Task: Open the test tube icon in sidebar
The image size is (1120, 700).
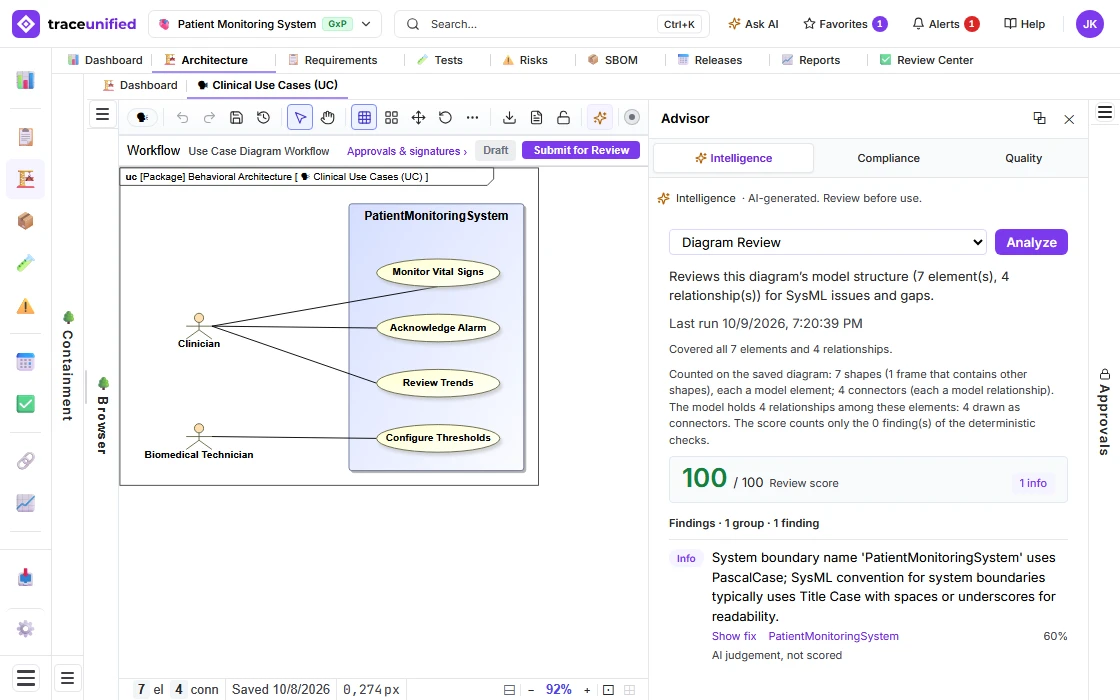Action: pos(26,264)
